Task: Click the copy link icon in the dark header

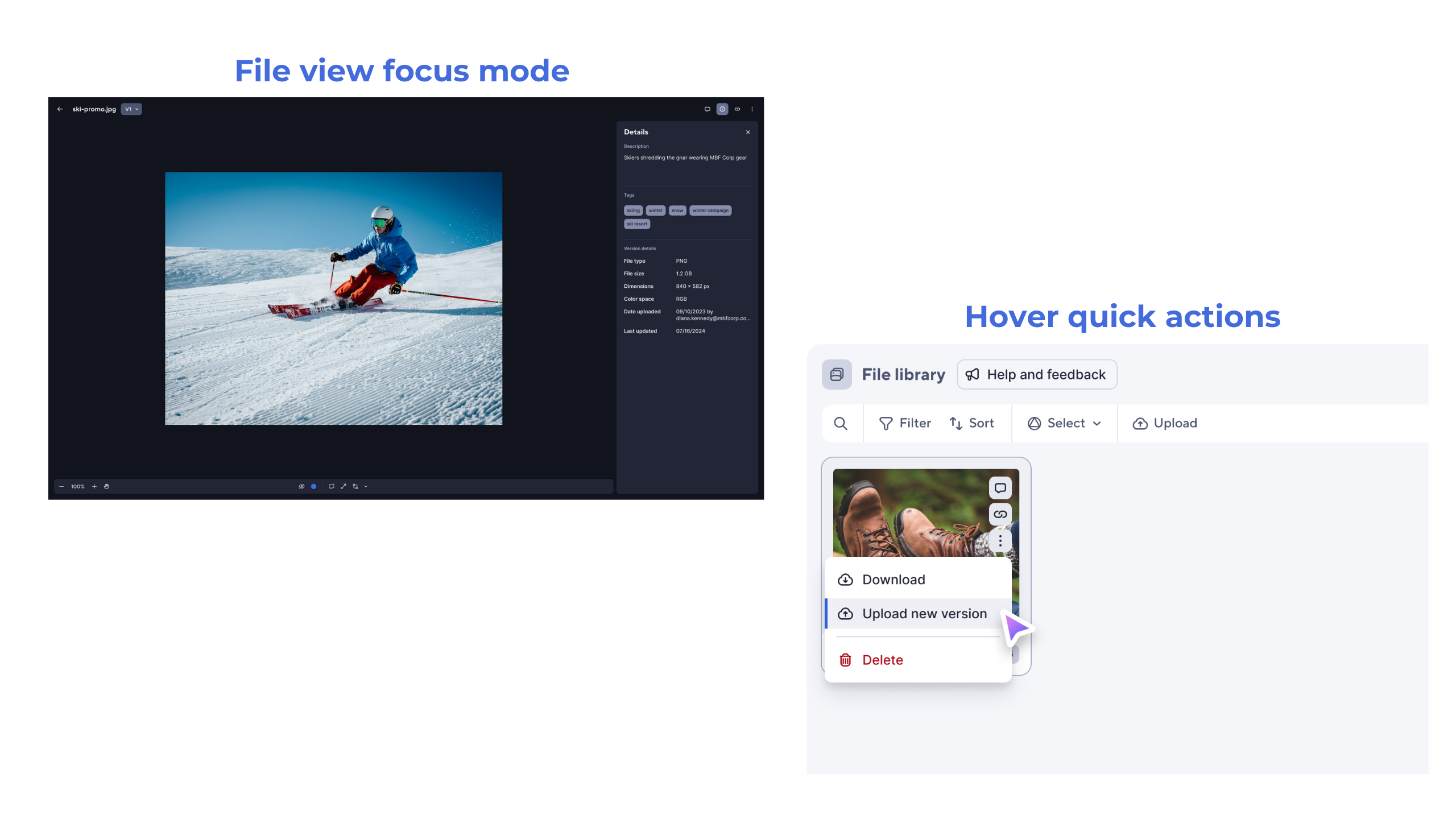Action: point(737,109)
